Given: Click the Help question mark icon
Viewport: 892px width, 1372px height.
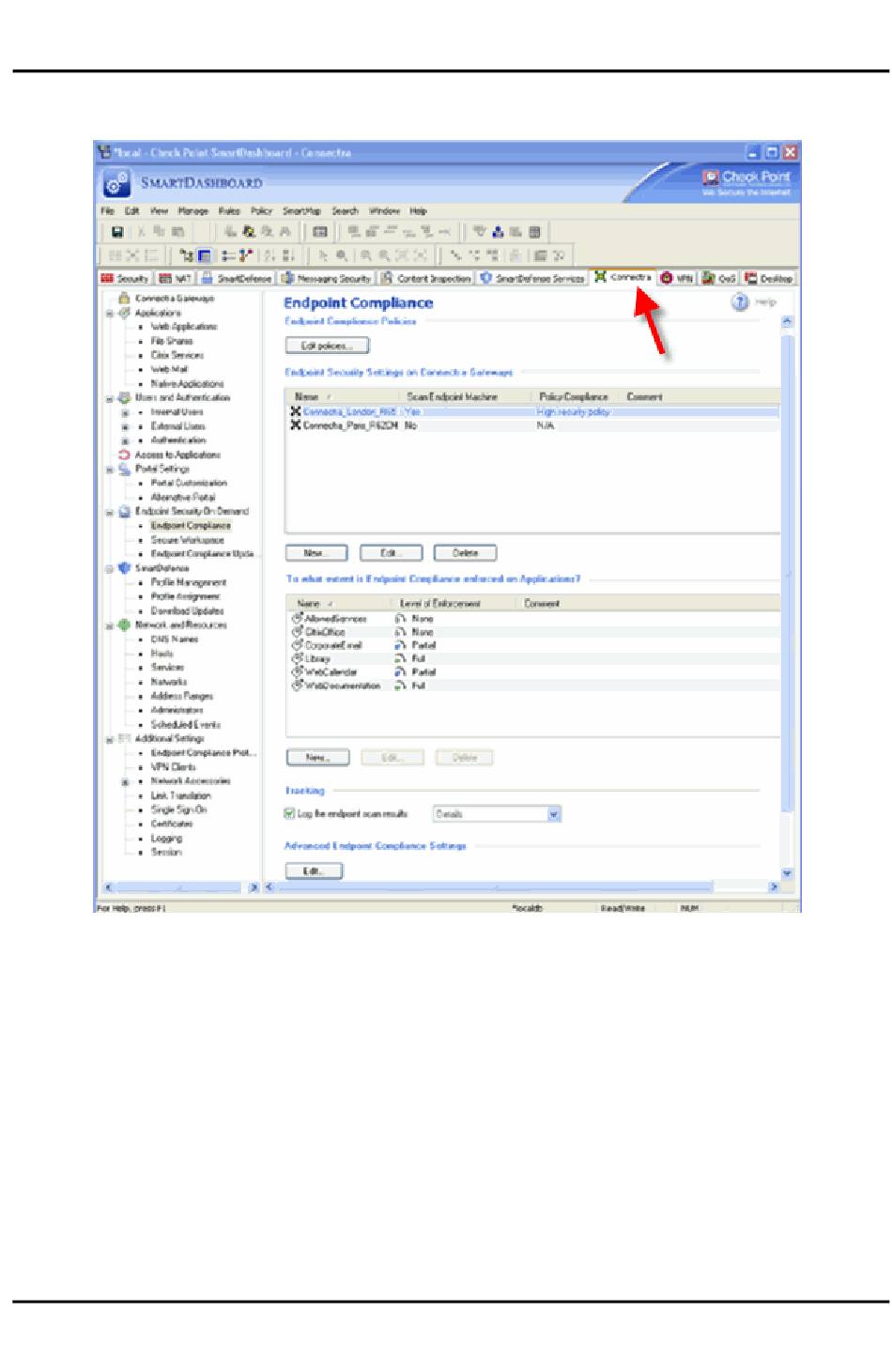Looking at the screenshot, I should (740, 302).
